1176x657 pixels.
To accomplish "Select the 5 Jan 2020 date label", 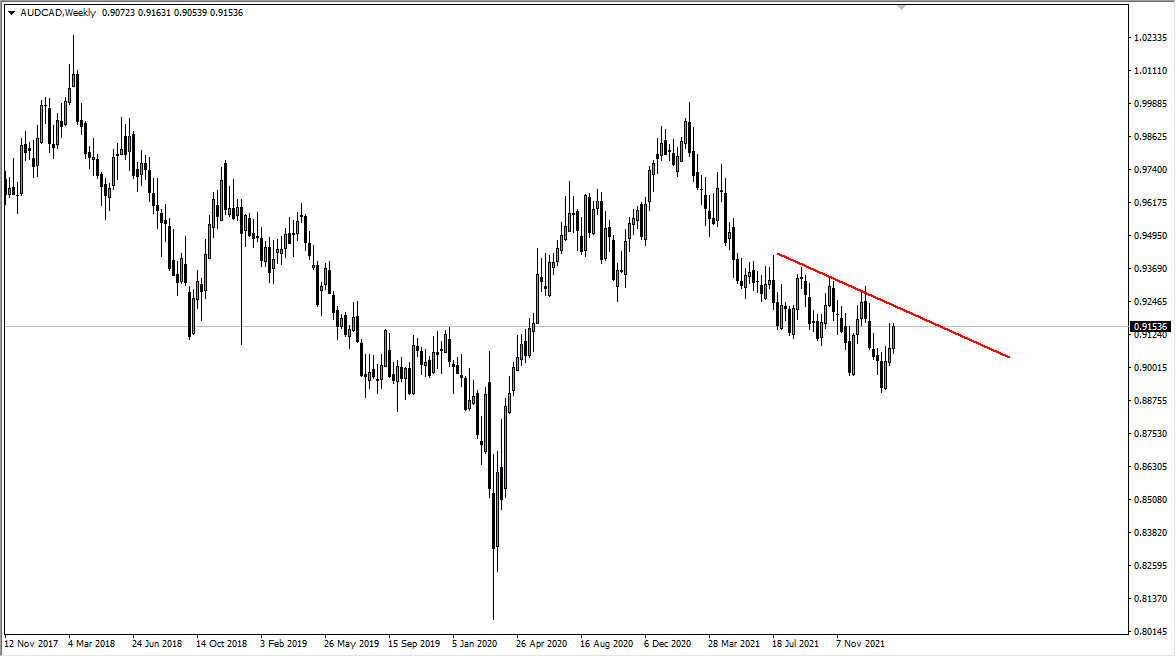I will [475, 645].
